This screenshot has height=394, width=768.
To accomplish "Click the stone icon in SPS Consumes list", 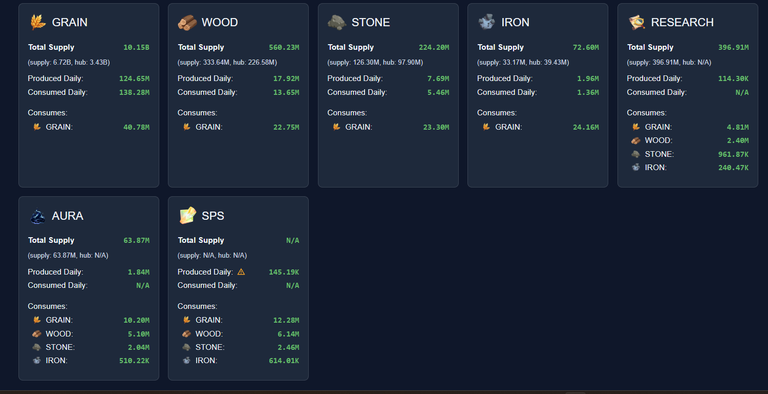I will pyautogui.click(x=186, y=347).
